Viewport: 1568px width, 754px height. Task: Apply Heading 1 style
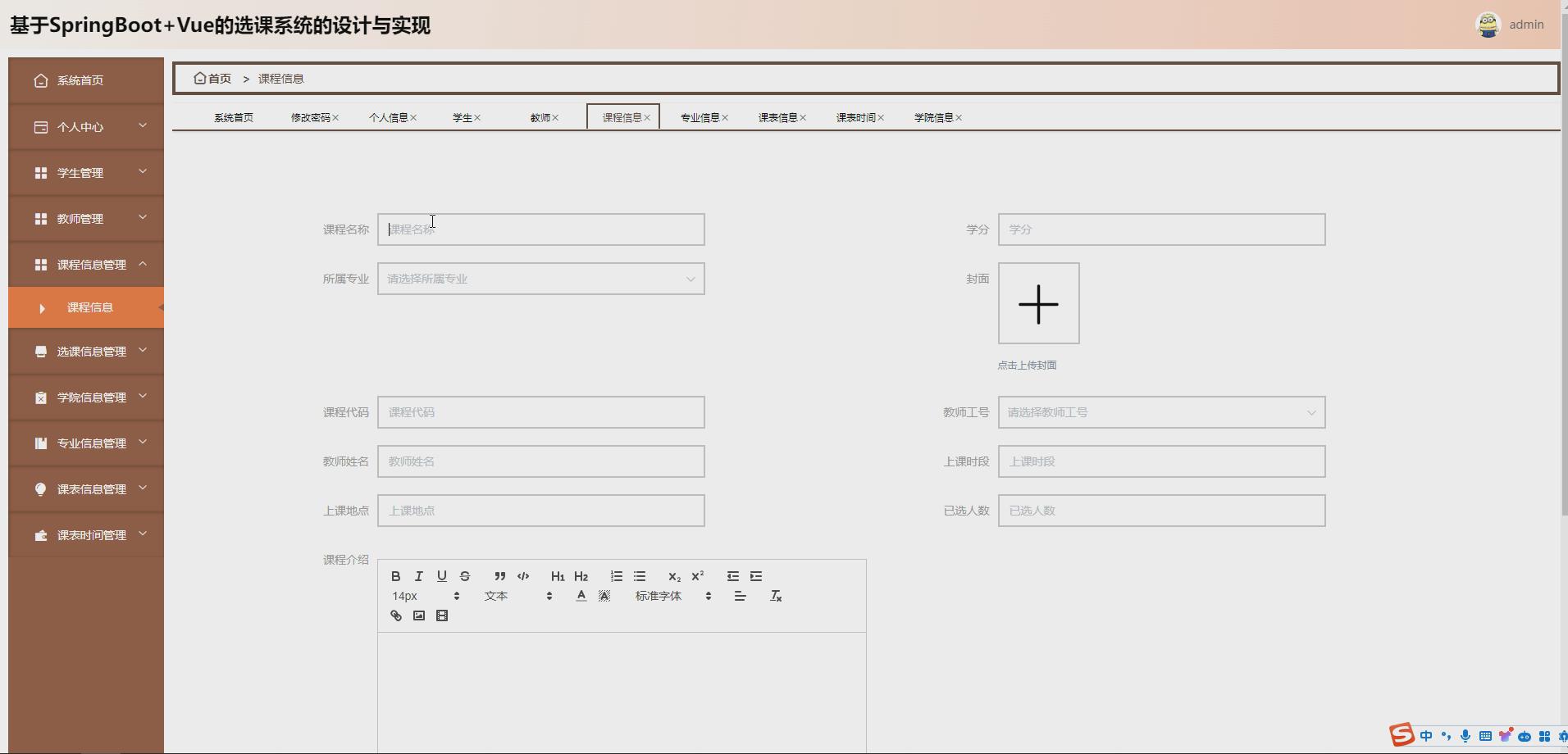pos(558,576)
